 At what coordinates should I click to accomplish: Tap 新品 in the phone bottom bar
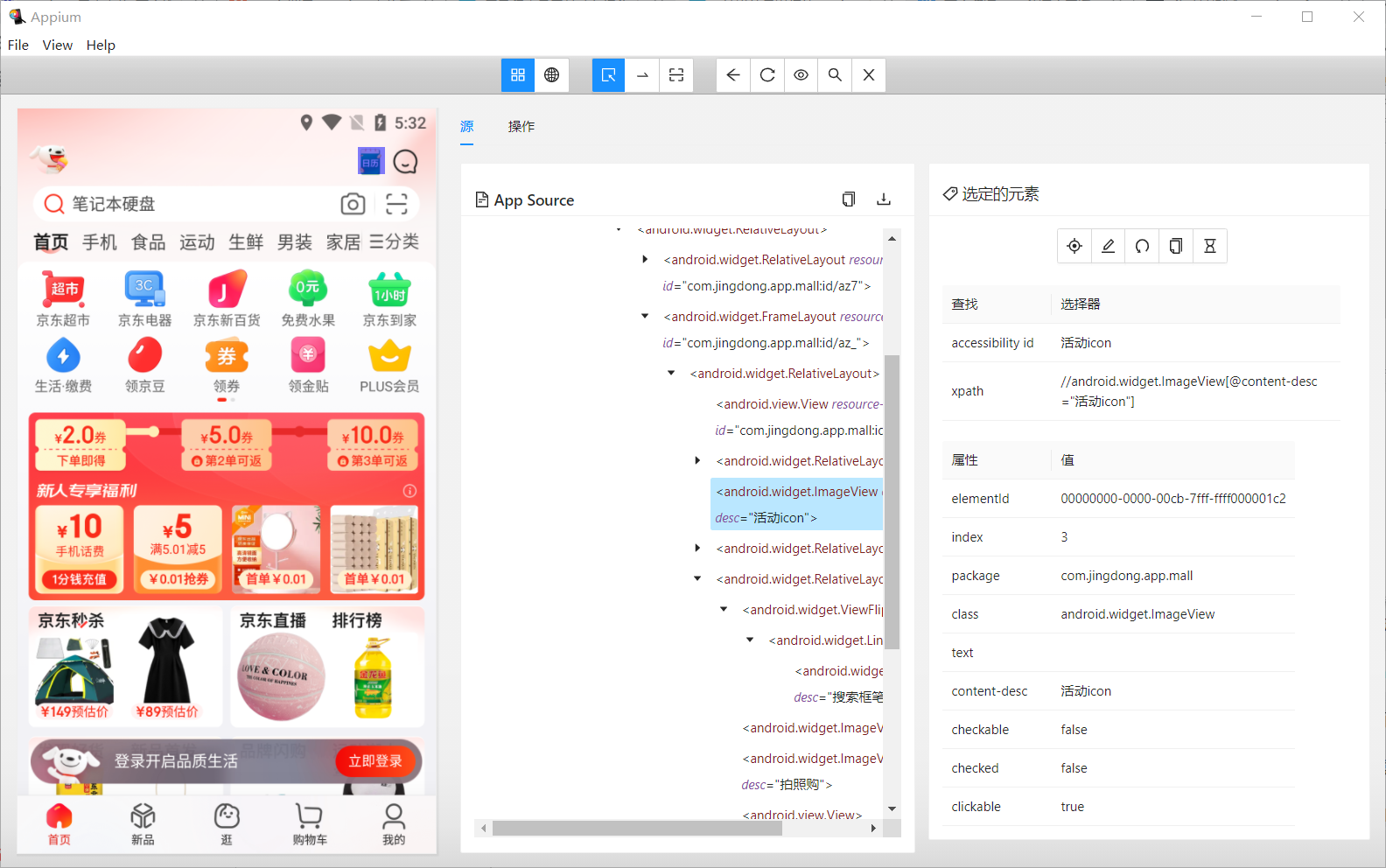pyautogui.click(x=143, y=824)
